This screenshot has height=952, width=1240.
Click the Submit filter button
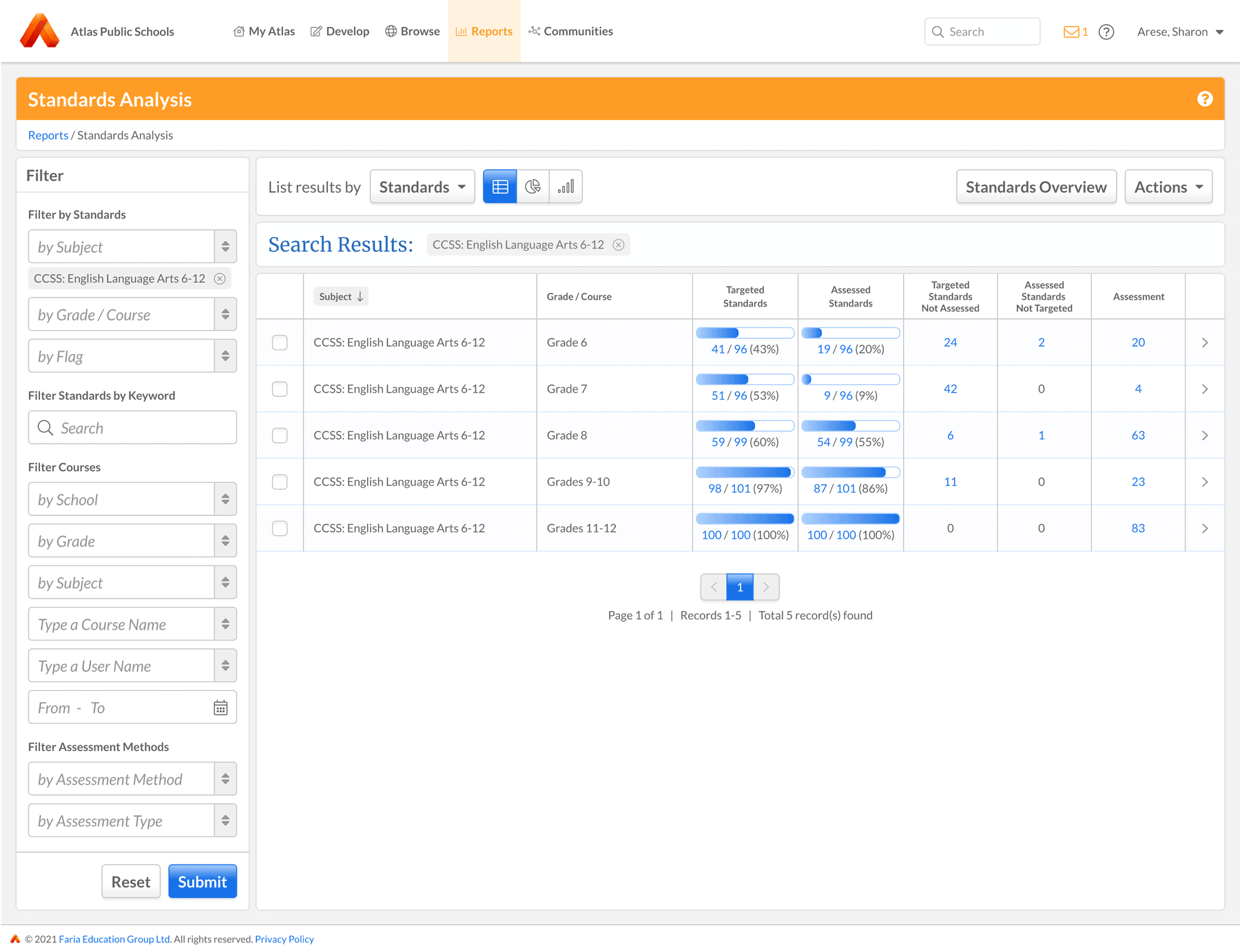click(x=203, y=882)
